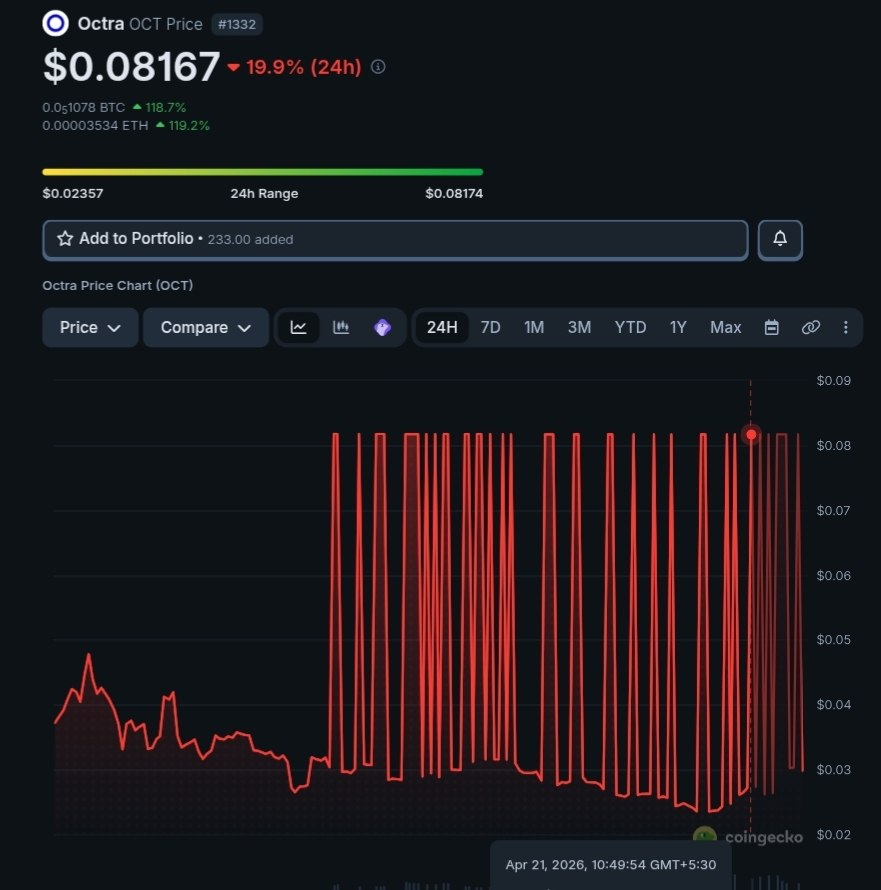The height and width of the screenshot is (890, 881).
Task: Click the 233.00 added text
Action: pos(250,240)
